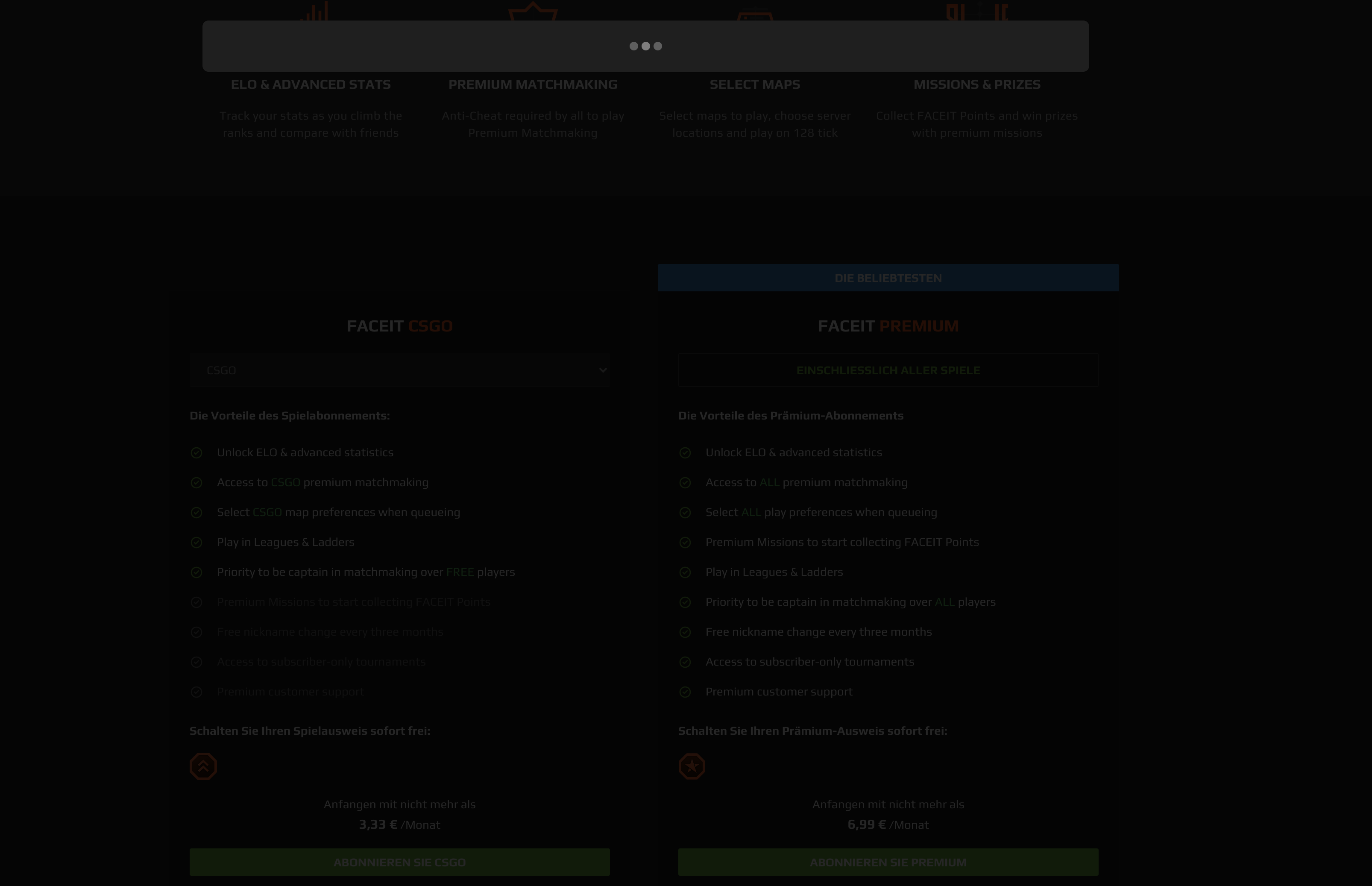1372x886 pixels.
Task: Click checkmark beside Unlock ELO in FACEIT CSGO card
Action: point(196,453)
